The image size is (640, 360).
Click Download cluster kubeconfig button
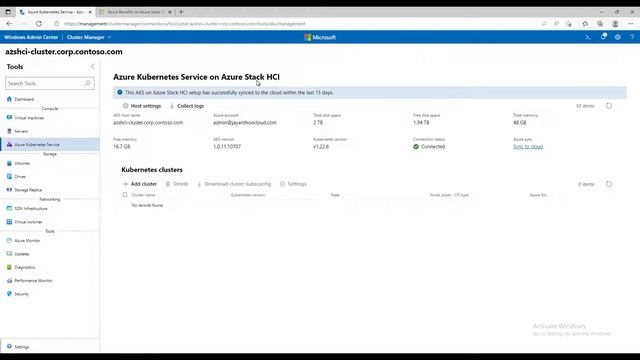(x=234, y=184)
